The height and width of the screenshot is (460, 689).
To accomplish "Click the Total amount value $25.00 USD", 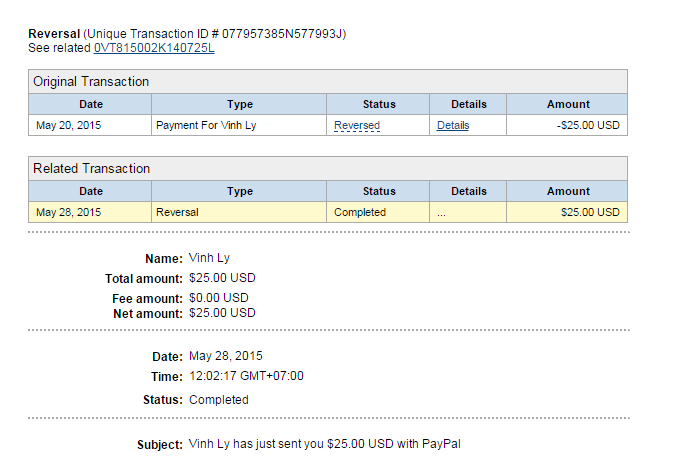I will tap(222, 278).
